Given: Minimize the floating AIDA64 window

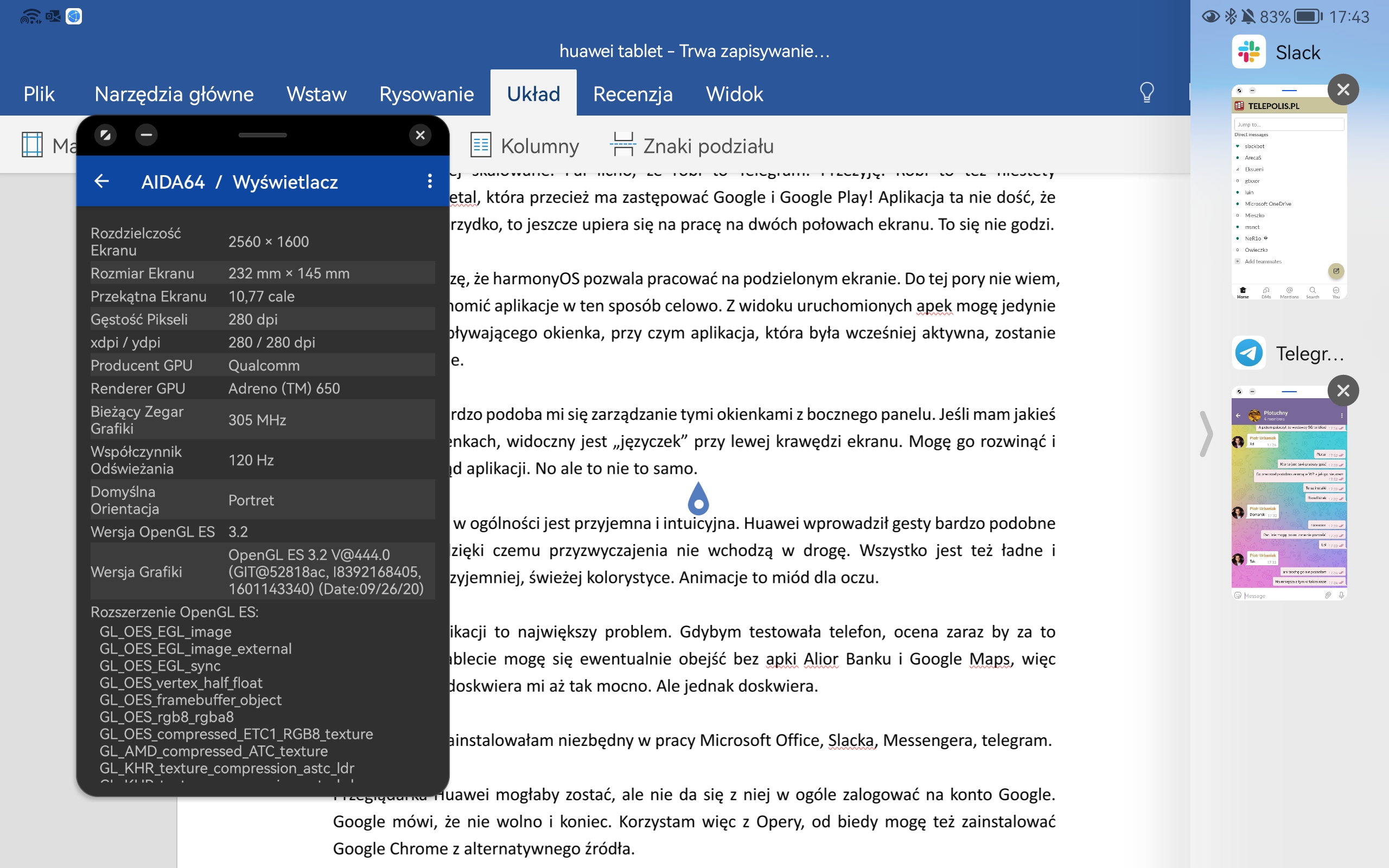Looking at the screenshot, I should pyautogui.click(x=146, y=135).
